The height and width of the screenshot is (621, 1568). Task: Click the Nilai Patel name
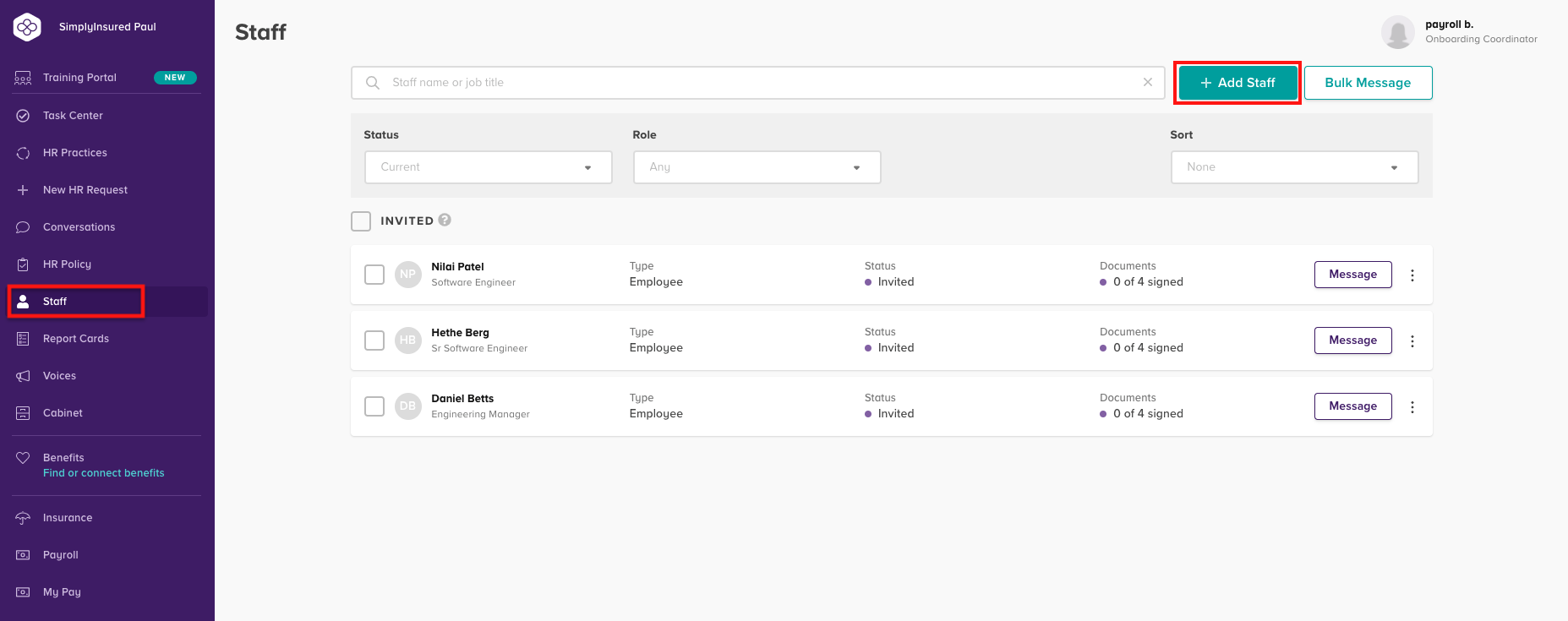coord(457,267)
